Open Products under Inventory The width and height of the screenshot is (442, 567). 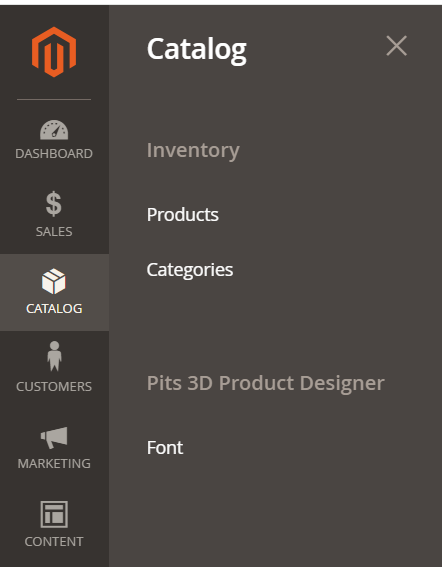[183, 214]
